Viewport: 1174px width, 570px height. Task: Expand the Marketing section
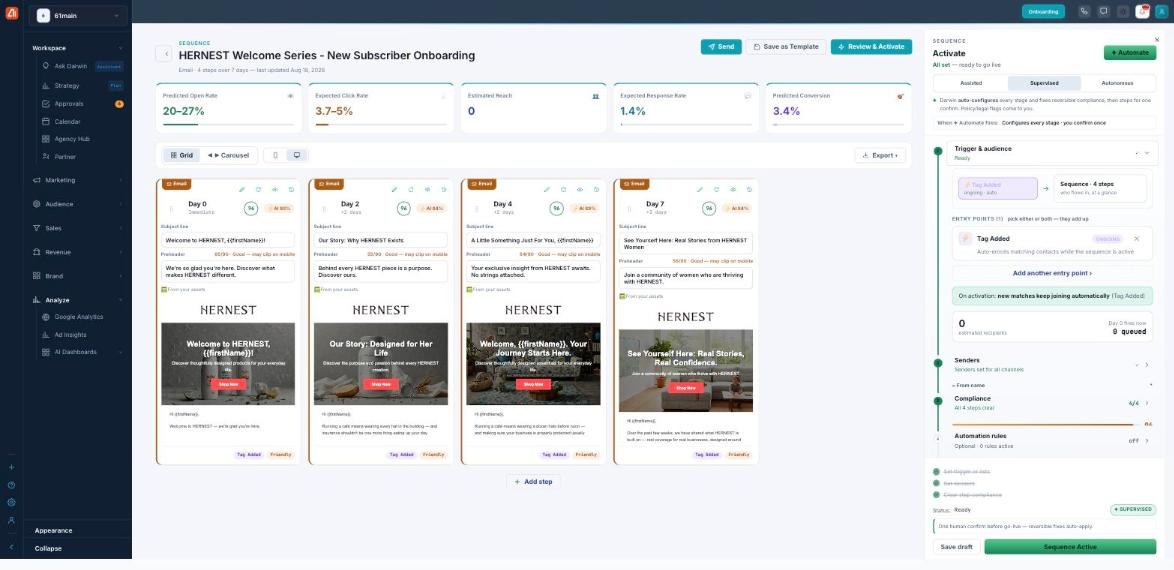[x=78, y=180]
